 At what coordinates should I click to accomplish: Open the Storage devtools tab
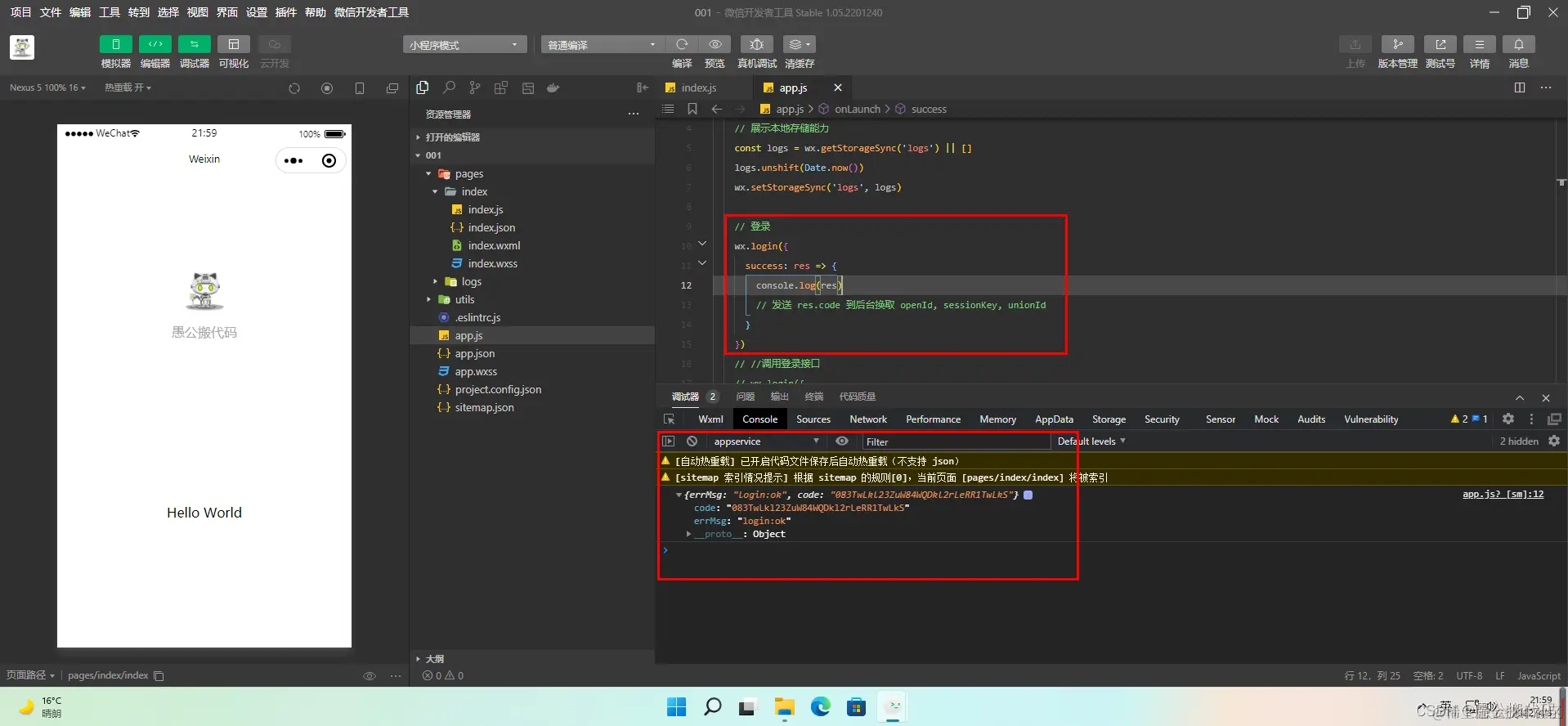(1109, 419)
